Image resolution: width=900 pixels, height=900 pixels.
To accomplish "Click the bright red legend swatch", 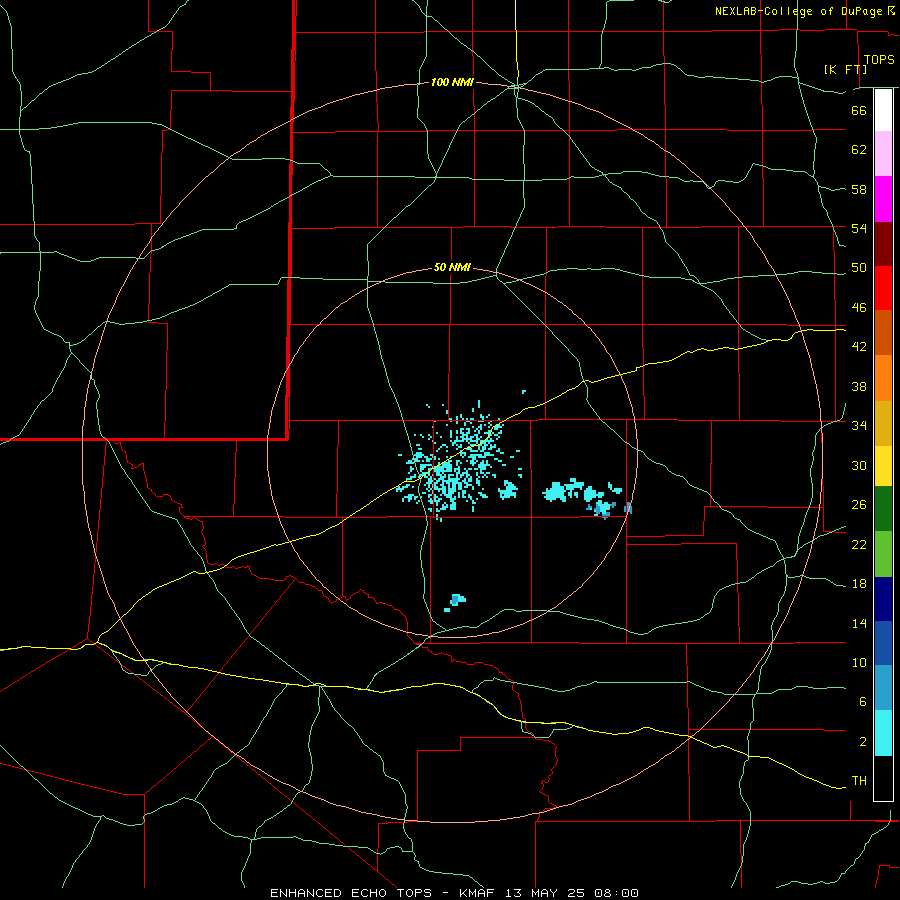I will click(883, 288).
